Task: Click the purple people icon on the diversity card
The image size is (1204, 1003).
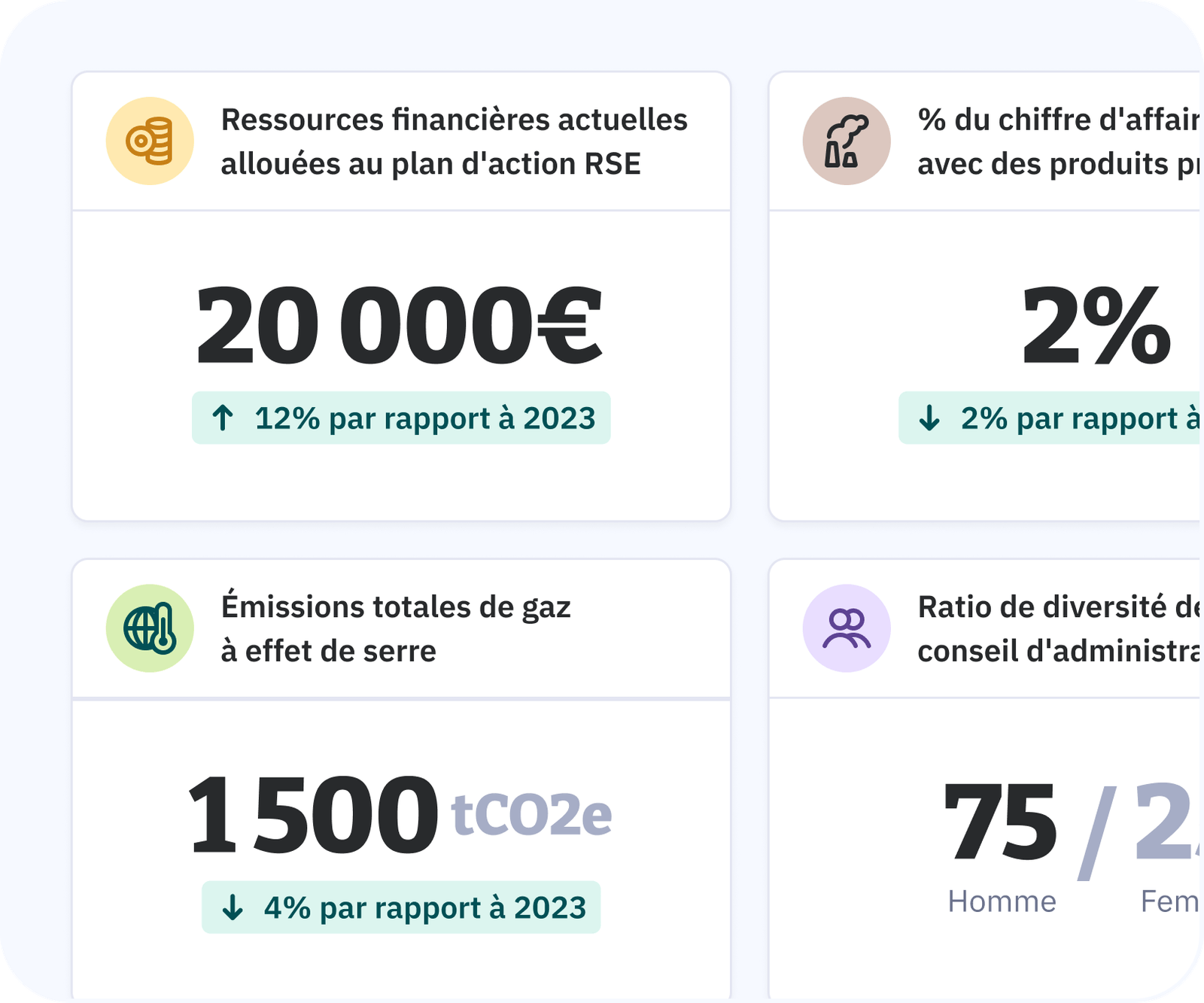Action: [846, 627]
